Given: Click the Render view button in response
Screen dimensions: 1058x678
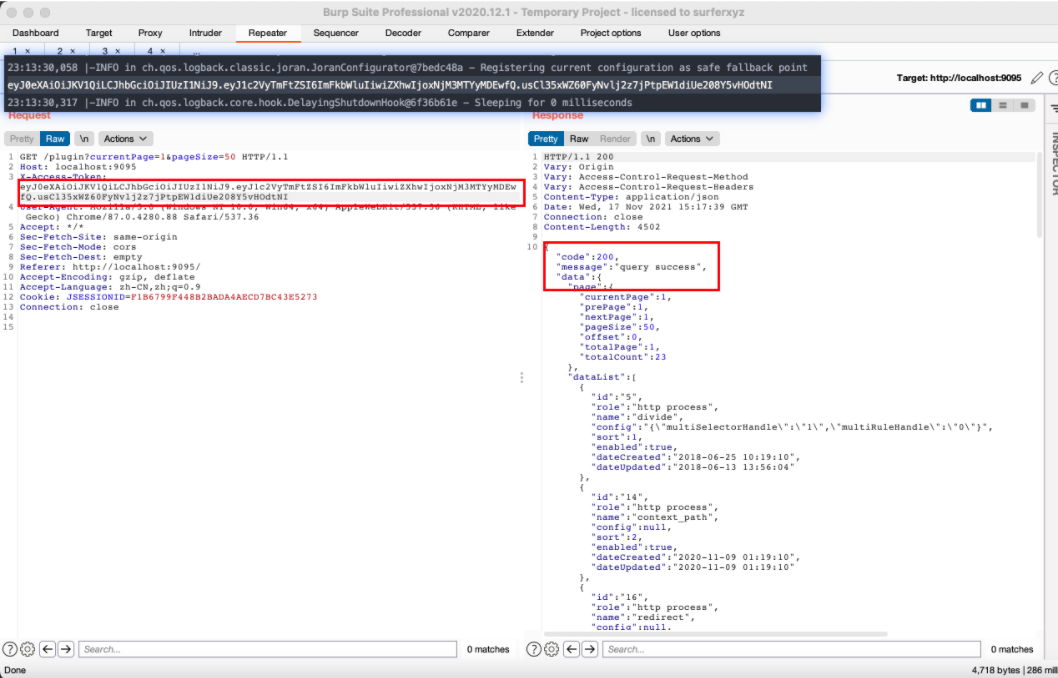Looking at the screenshot, I should click(x=615, y=139).
